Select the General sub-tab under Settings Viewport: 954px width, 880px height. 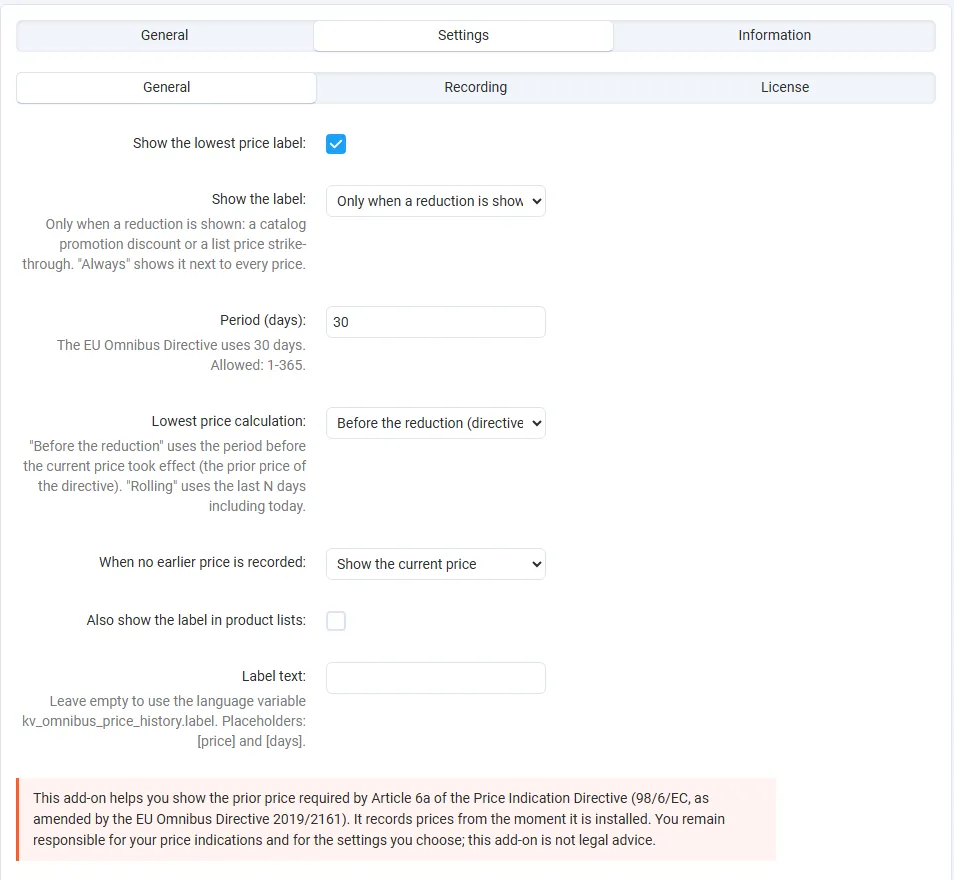pyautogui.click(x=166, y=88)
